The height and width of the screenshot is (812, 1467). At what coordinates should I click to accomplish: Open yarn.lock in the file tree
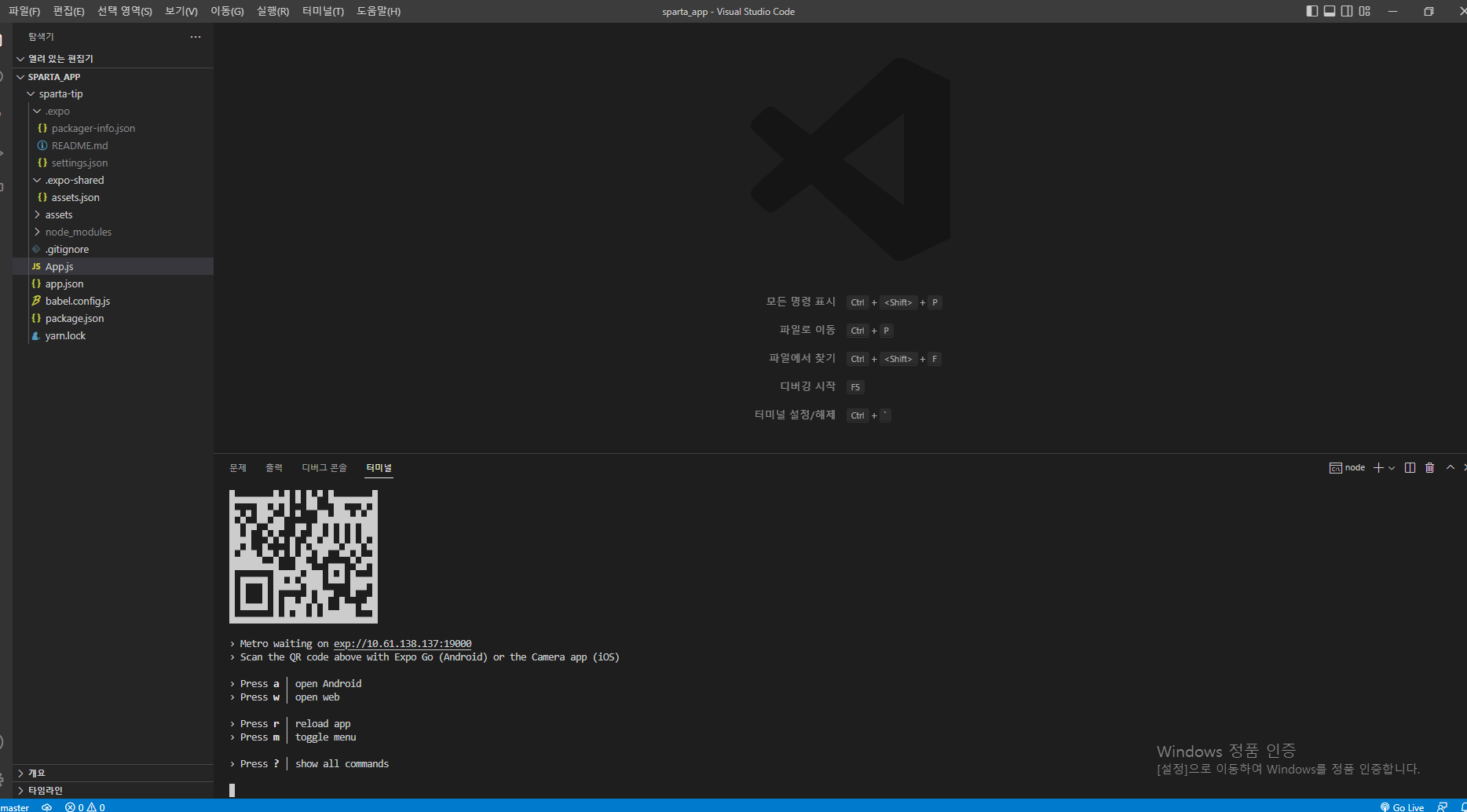pos(113,336)
